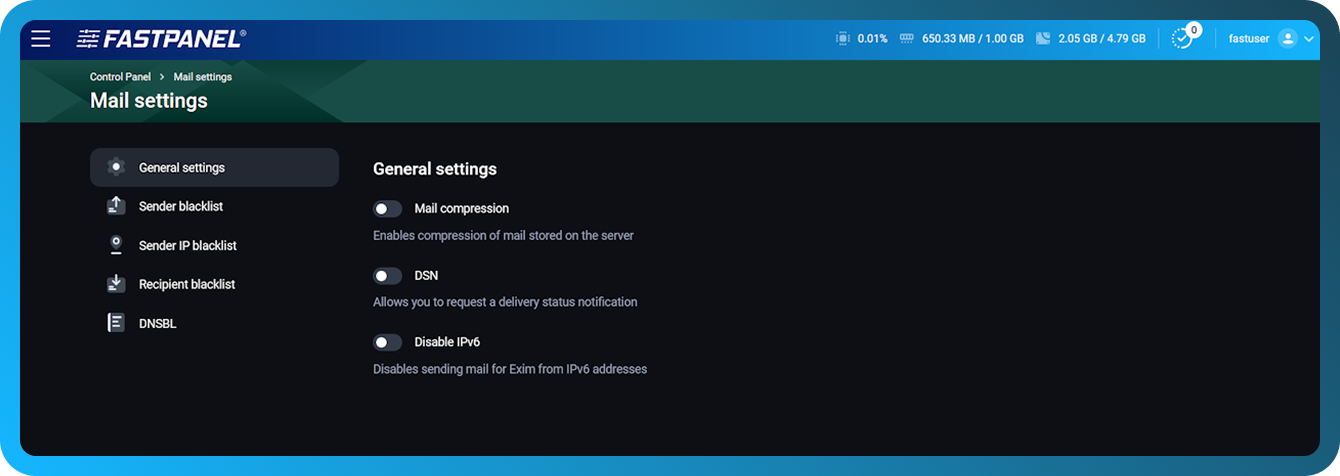Image resolution: width=1340 pixels, height=476 pixels.
Task: Turn on the DSN toggle
Action: tap(387, 275)
